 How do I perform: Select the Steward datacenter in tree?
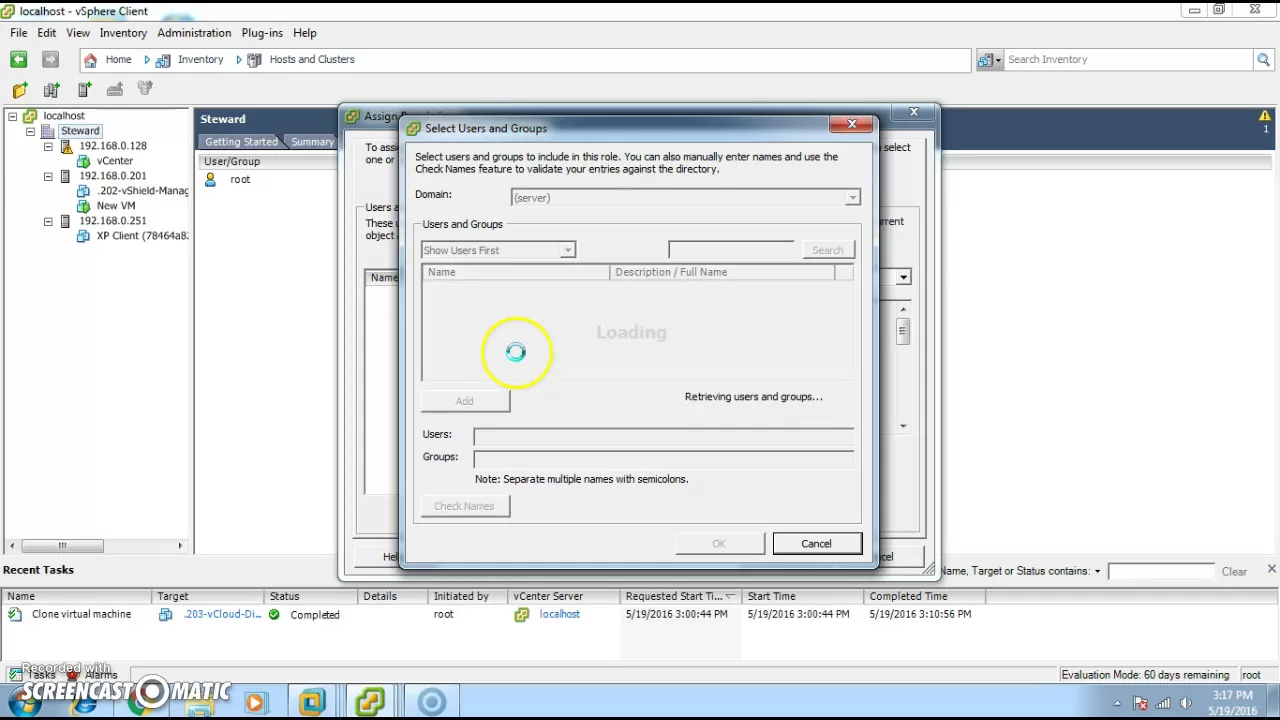80,131
